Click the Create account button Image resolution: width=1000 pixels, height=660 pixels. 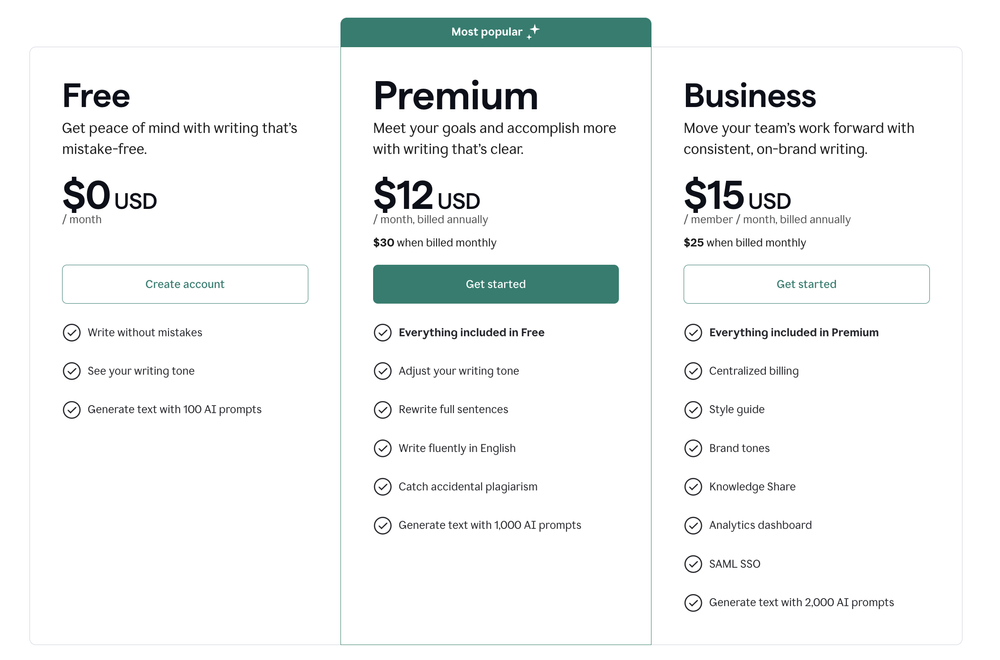coord(185,284)
